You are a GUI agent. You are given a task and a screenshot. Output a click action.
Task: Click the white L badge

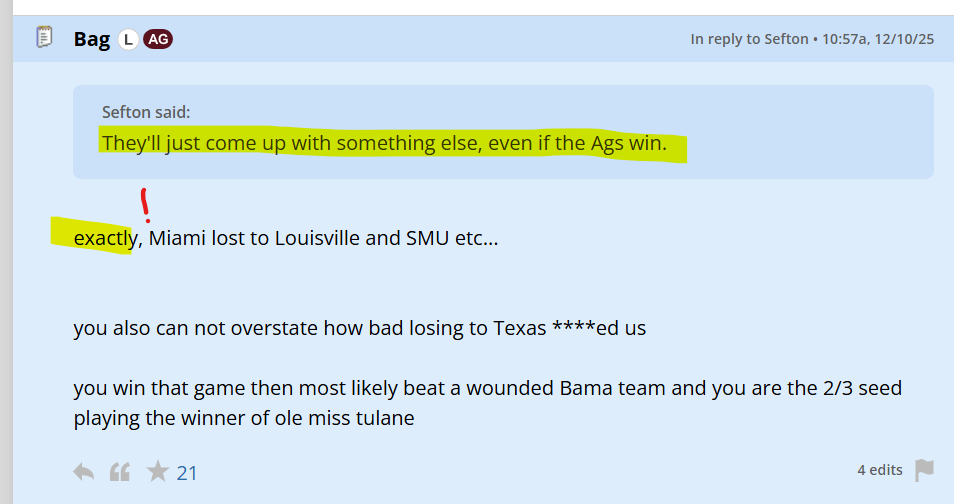(128, 40)
